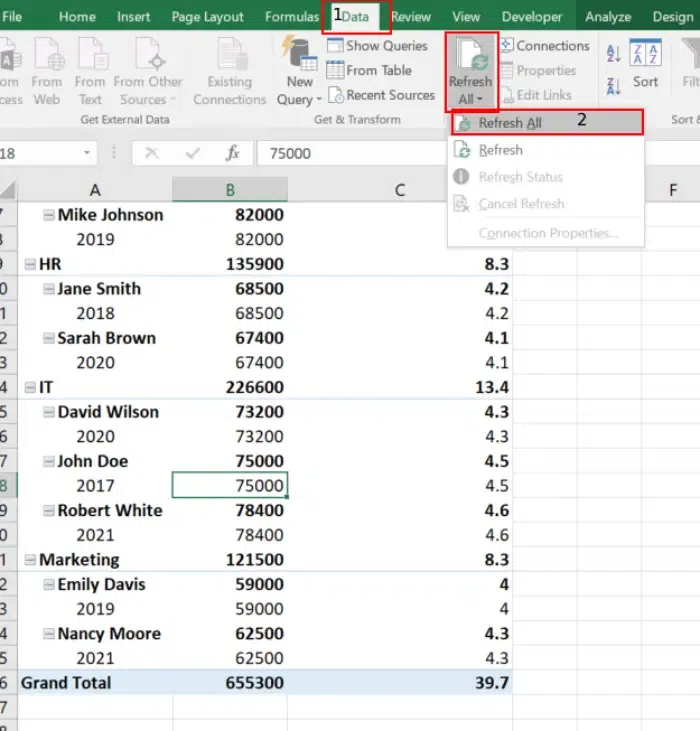This screenshot has height=731, width=700.
Task: Open the PivotTable Analyze tab
Action: click(608, 17)
